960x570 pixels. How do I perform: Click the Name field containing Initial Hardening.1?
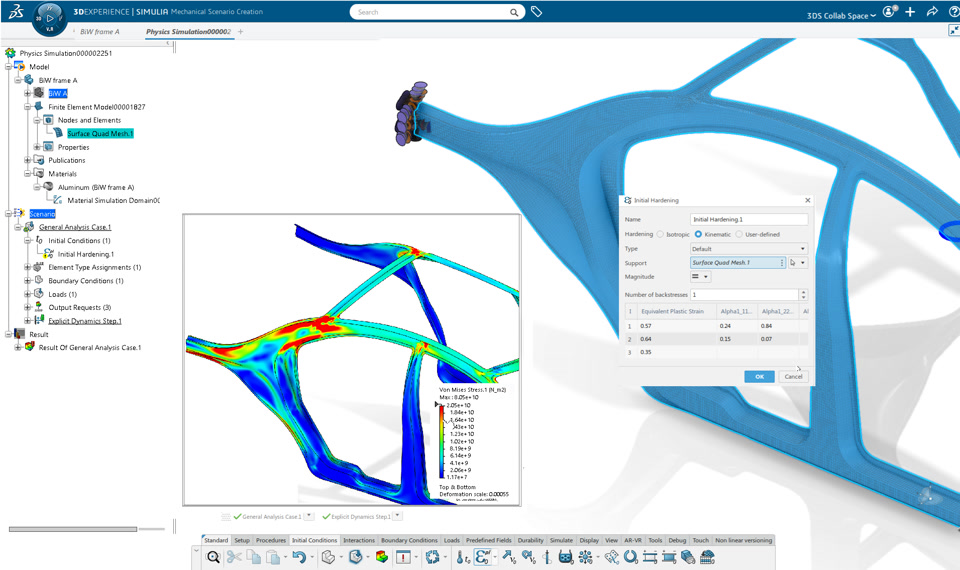point(749,219)
